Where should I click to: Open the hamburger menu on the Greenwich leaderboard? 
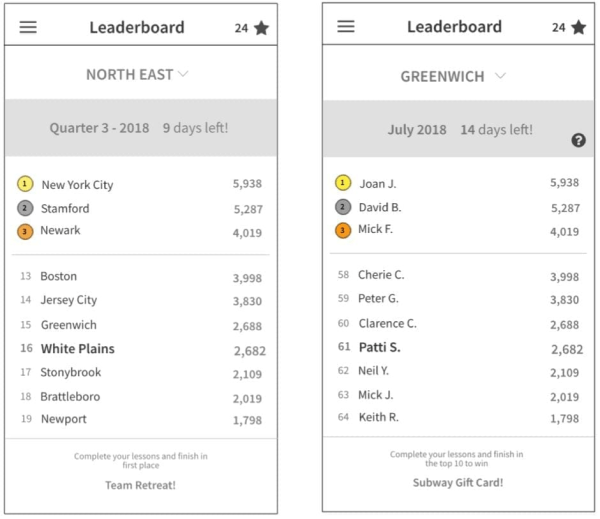point(346,26)
